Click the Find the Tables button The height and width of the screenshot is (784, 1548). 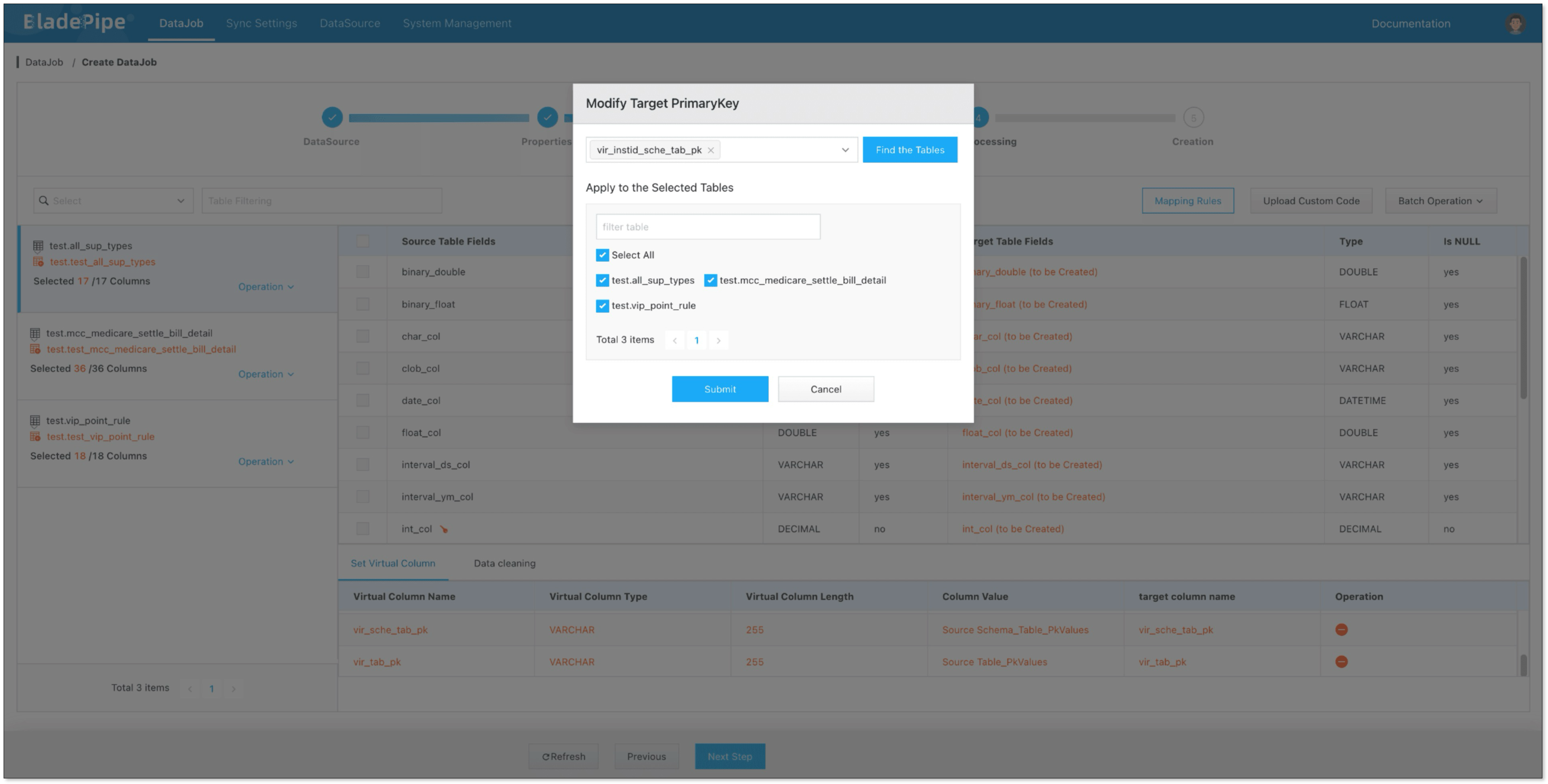click(909, 150)
